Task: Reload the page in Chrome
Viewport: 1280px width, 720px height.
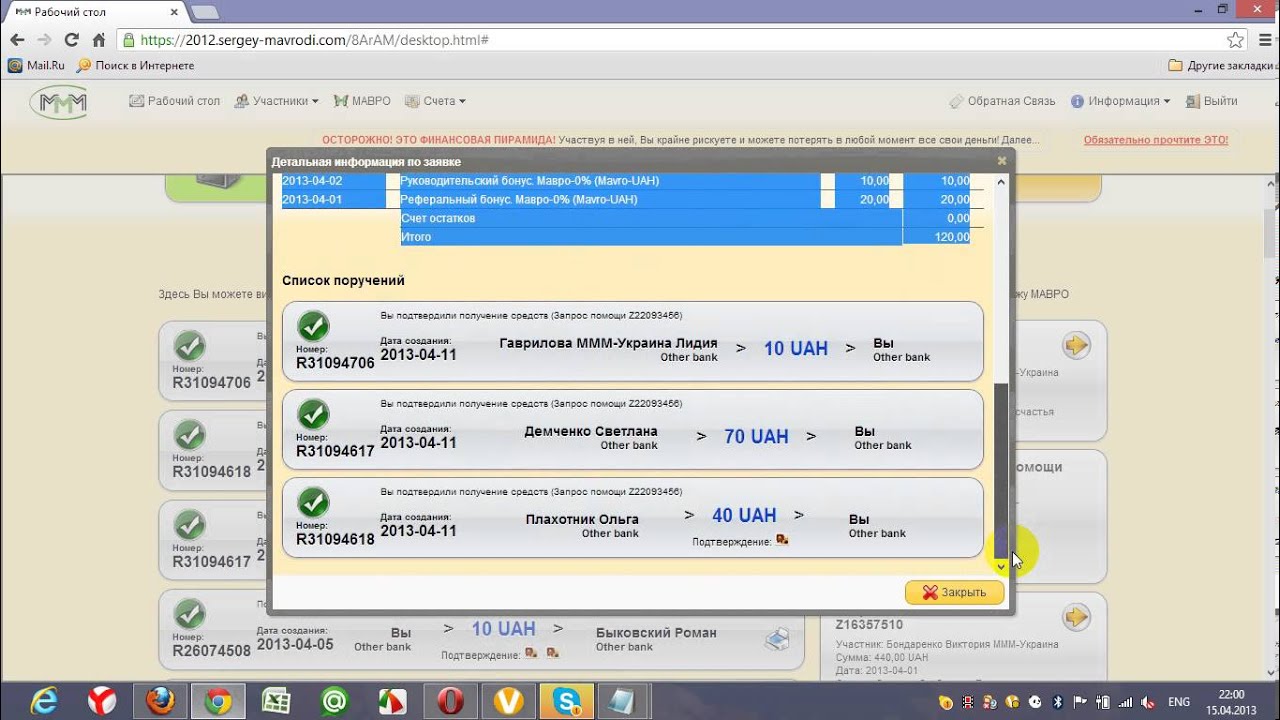Action: (71, 40)
